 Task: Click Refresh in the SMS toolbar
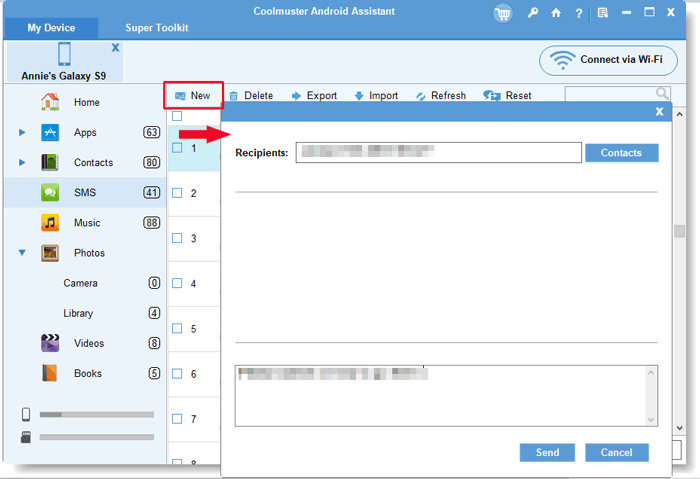(x=441, y=96)
